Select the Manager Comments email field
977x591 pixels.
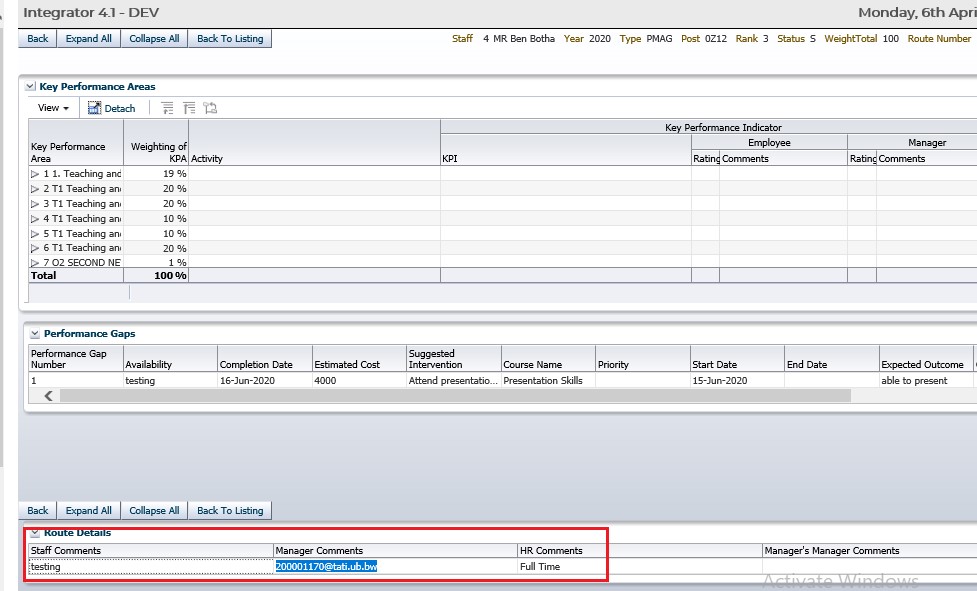pos(326,566)
